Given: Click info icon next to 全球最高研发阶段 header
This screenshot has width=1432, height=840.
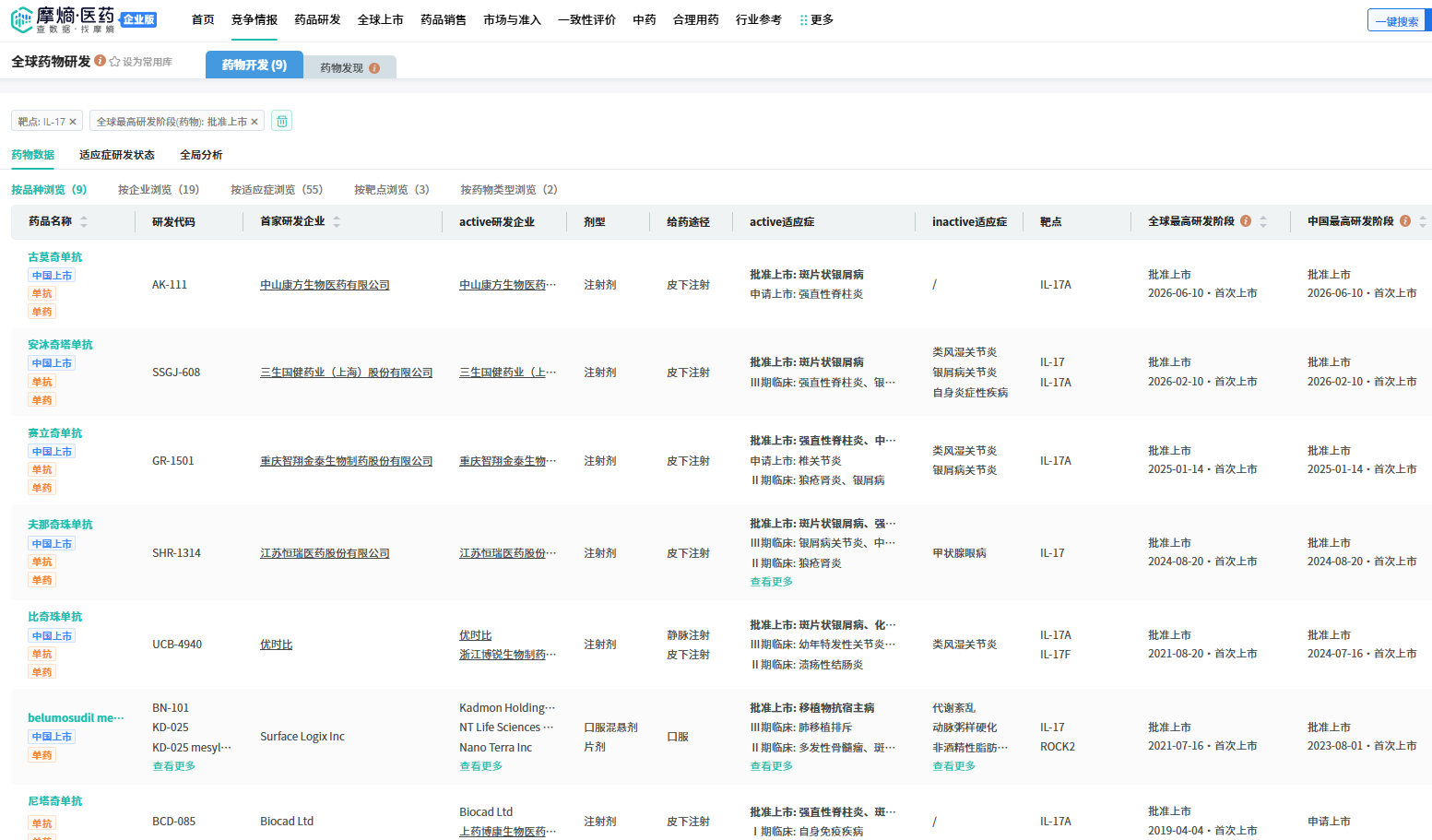Looking at the screenshot, I should click(x=1246, y=221).
